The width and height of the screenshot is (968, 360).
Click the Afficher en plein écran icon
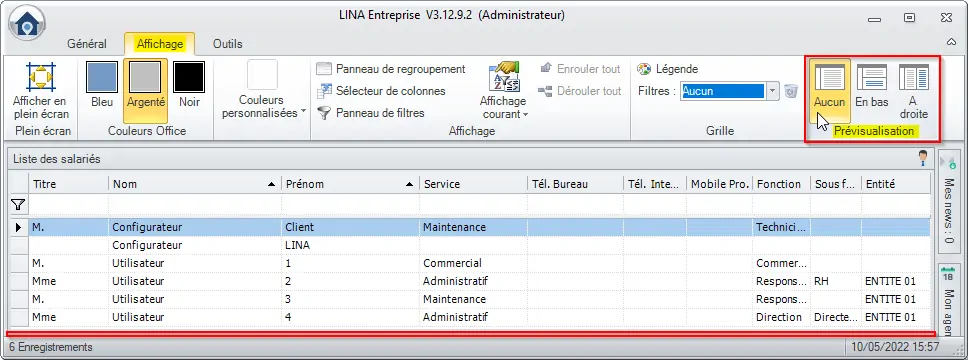tap(41, 77)
